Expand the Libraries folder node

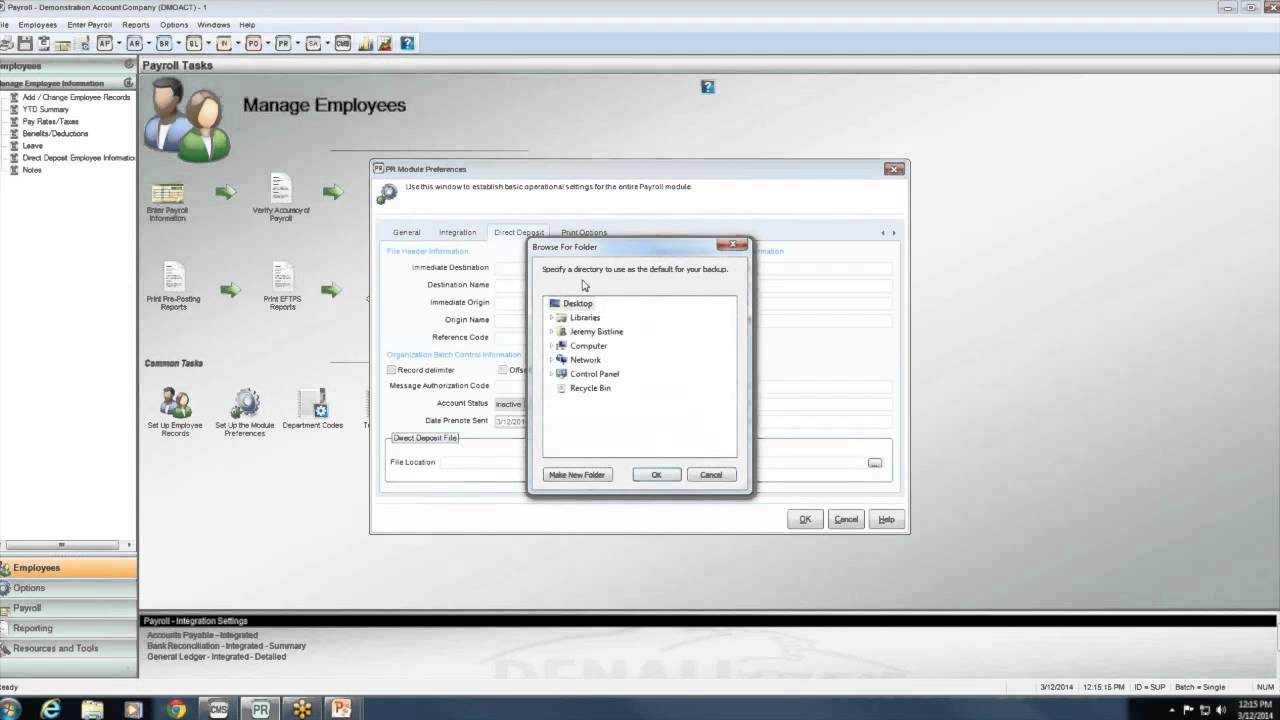[x=551, y=317]
